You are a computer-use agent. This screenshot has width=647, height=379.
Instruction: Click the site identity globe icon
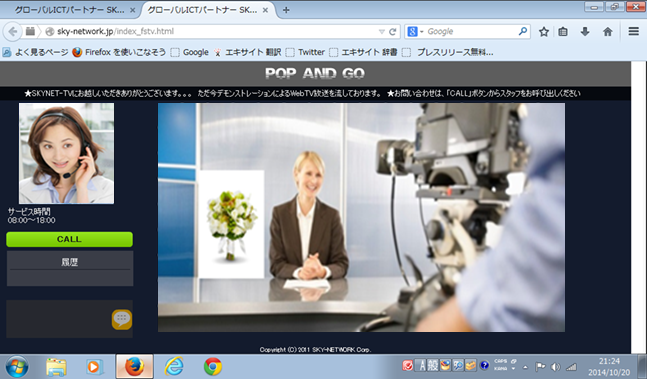[50, 31]
